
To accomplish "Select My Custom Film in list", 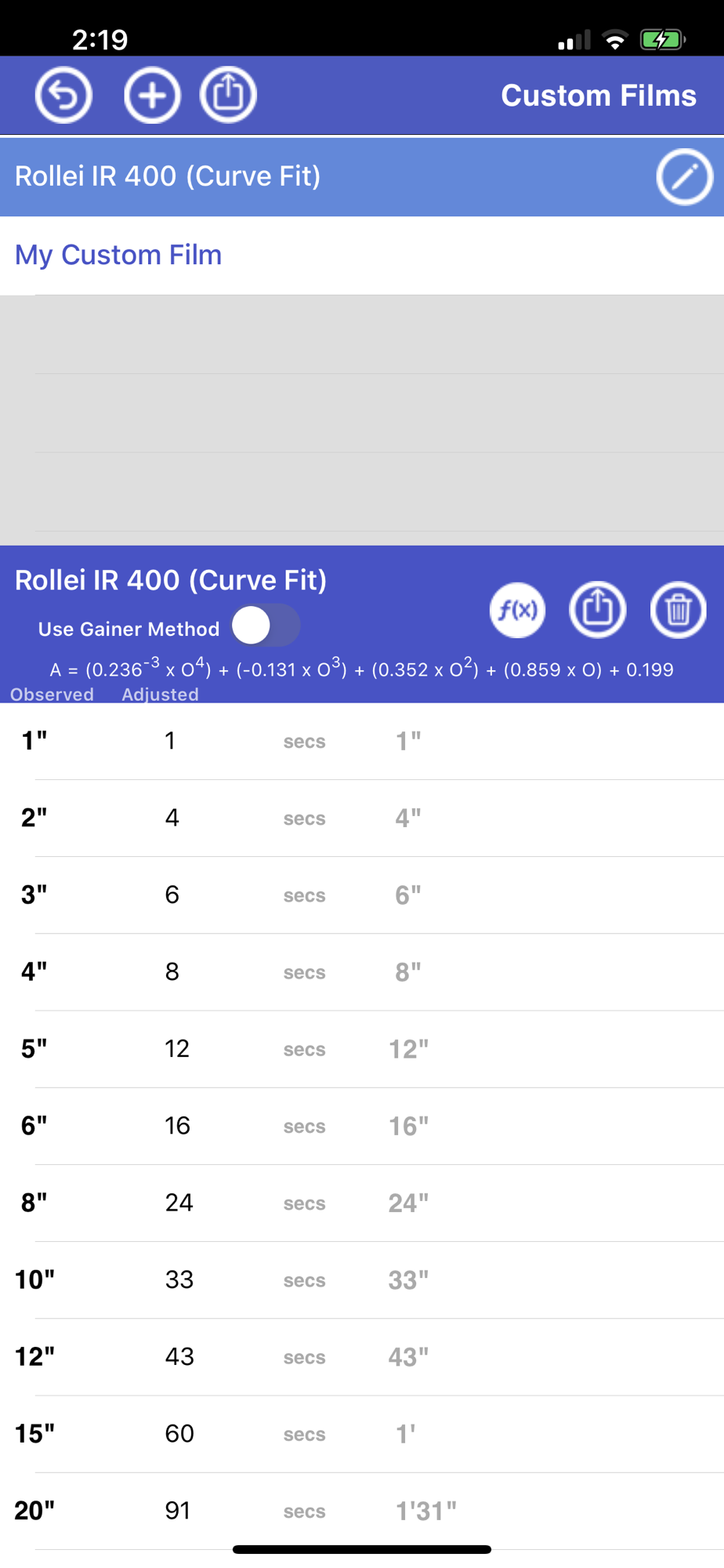I will click(362, 256).
